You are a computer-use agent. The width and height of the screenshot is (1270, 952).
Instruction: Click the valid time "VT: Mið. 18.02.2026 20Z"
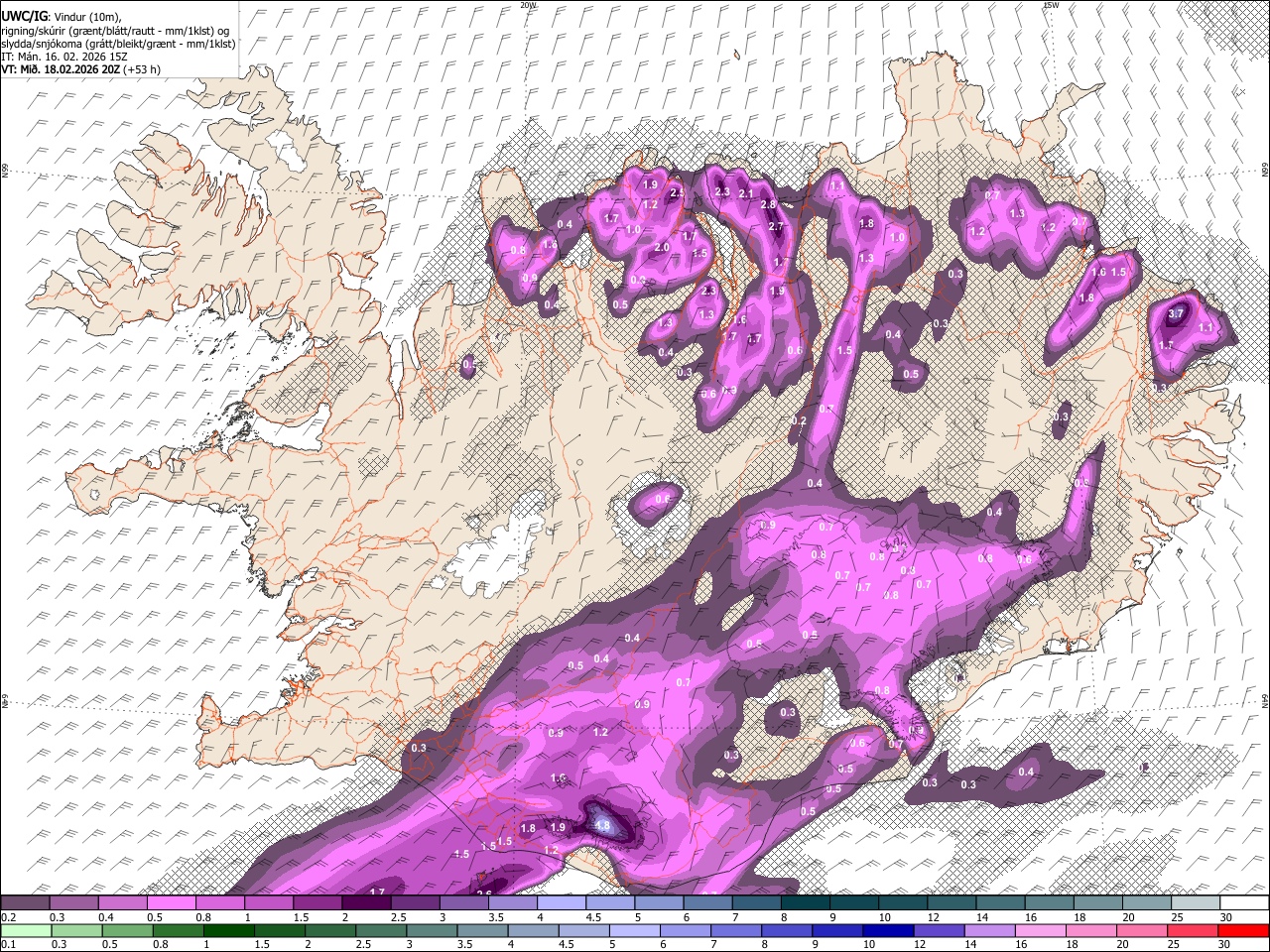pyautogui.click(x=61, y=70)
